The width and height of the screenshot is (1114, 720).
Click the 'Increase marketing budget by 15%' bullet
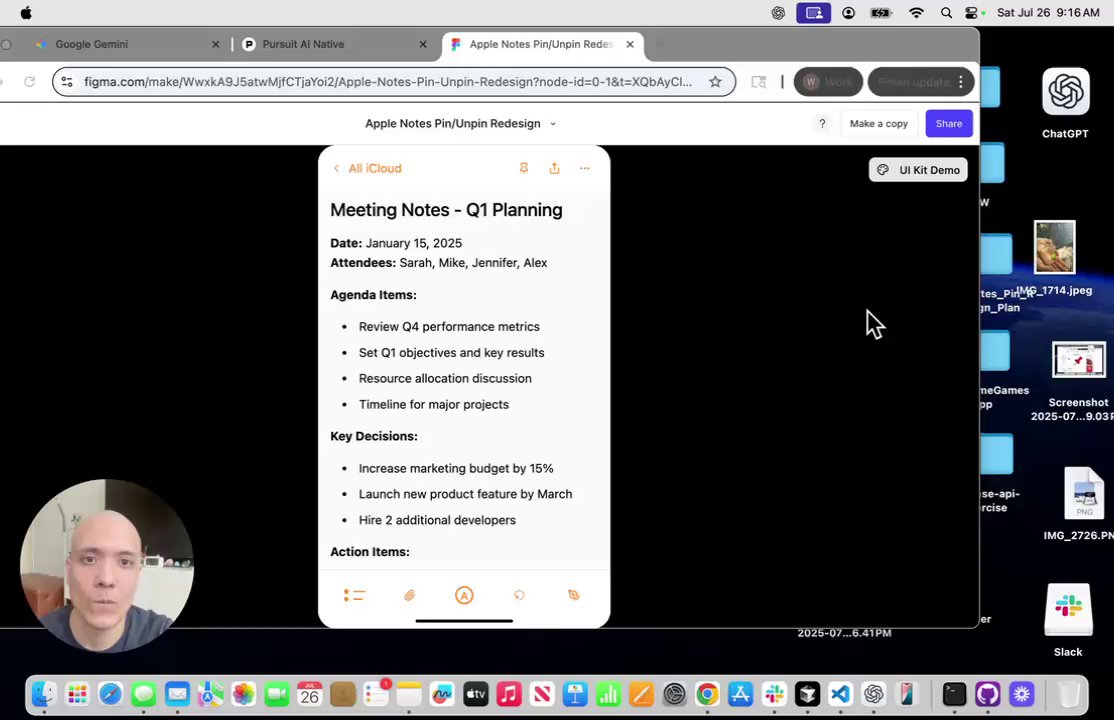(455, 468)
